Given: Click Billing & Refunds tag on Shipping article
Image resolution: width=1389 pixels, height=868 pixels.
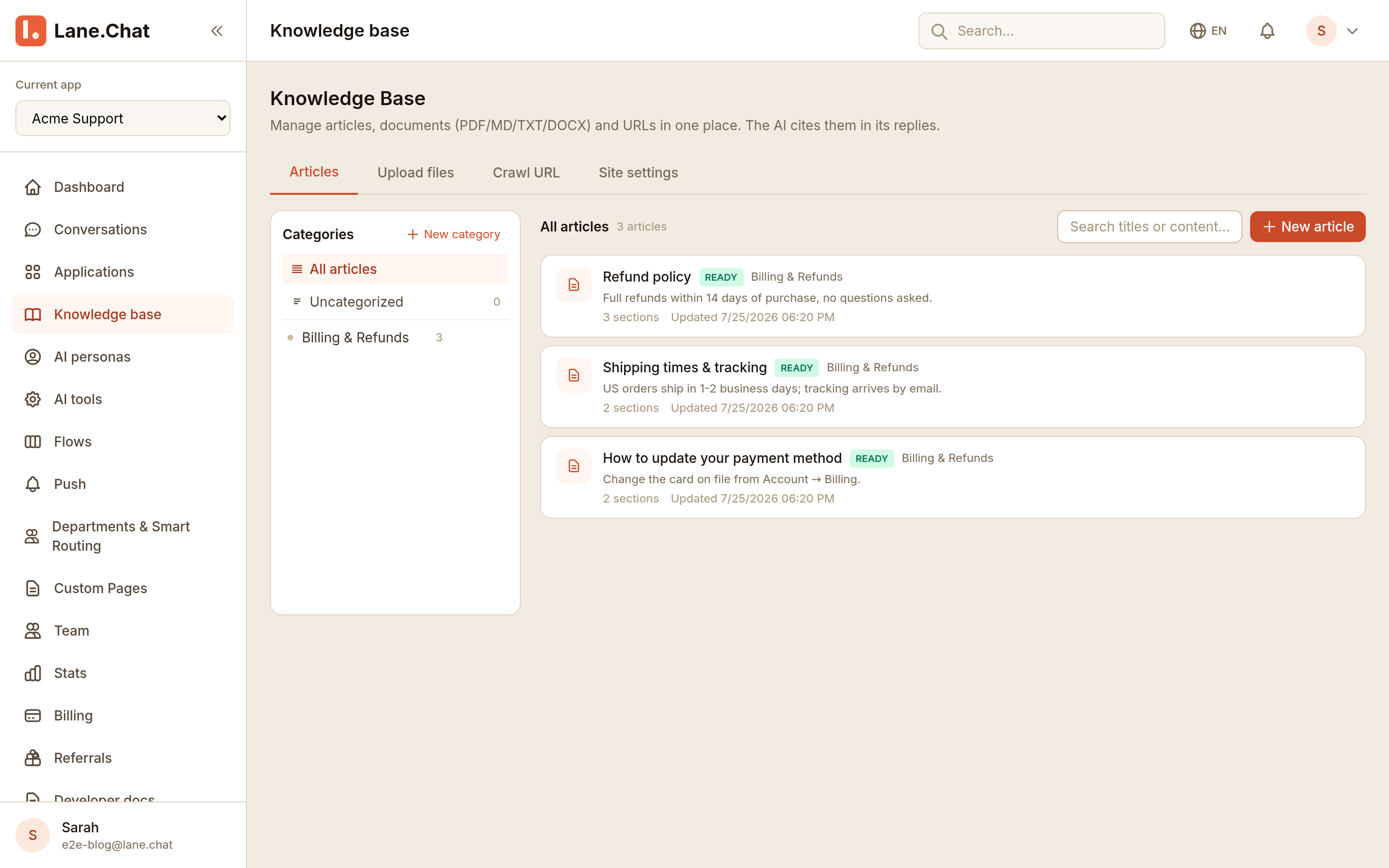Looking at the screenshot, I should click(872, 367).
